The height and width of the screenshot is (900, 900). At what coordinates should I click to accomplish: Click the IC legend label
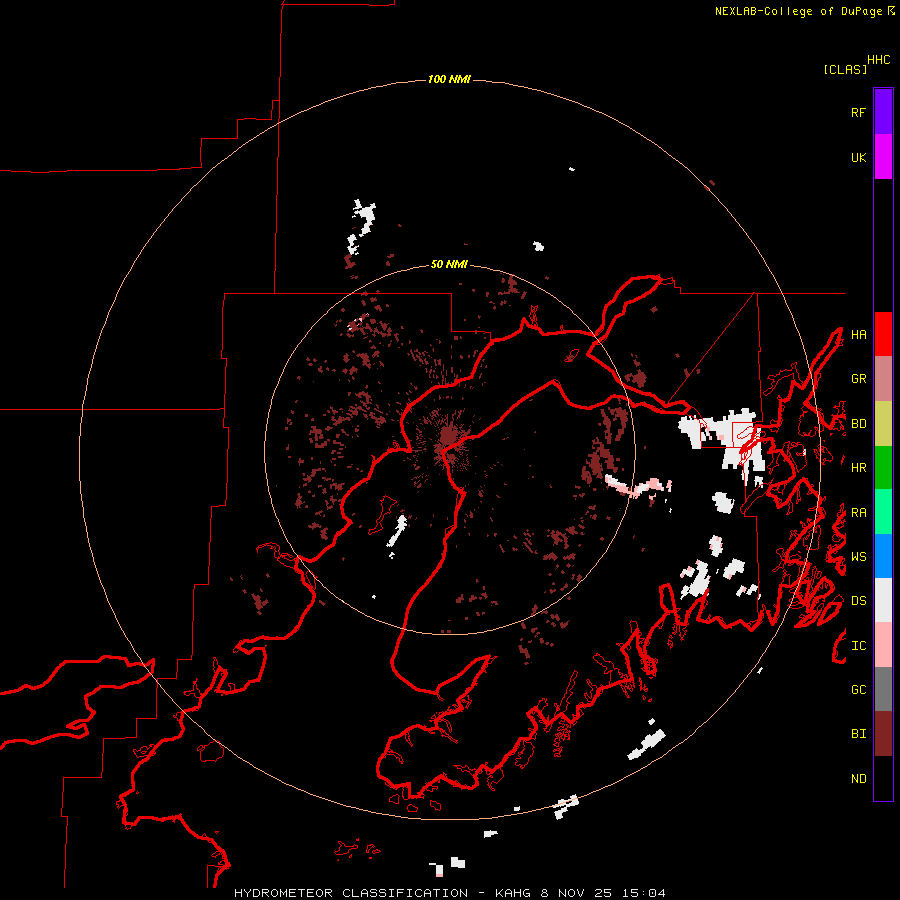(858, 646)
